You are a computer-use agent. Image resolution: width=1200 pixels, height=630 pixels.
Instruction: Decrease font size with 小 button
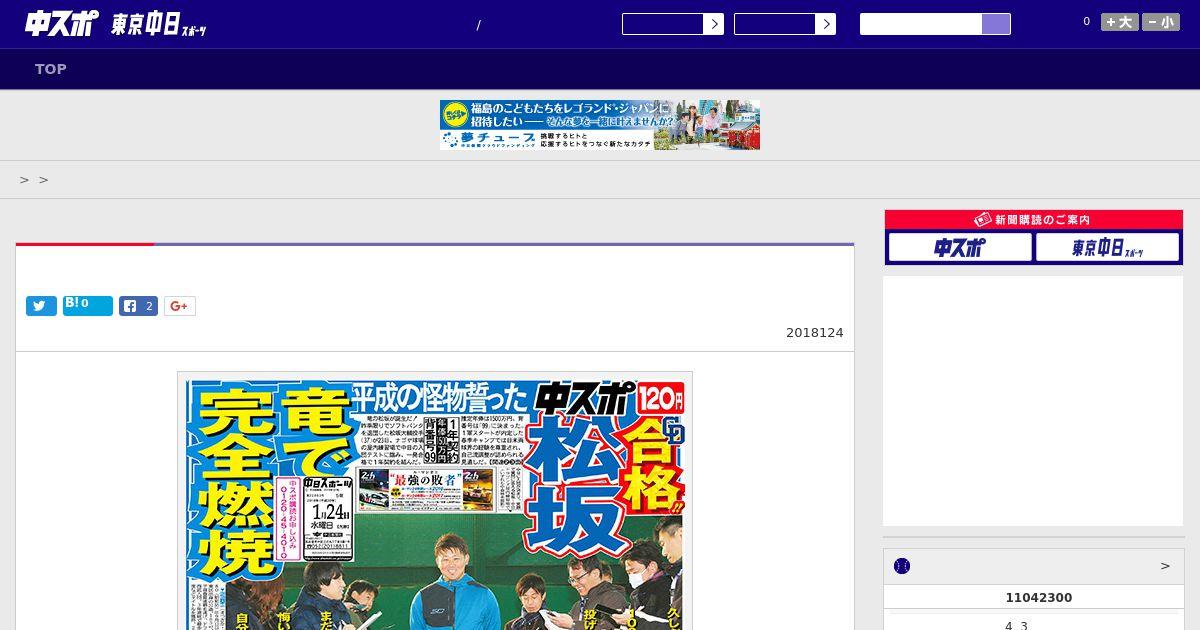pyautogui.click(x=1161, y=22)
